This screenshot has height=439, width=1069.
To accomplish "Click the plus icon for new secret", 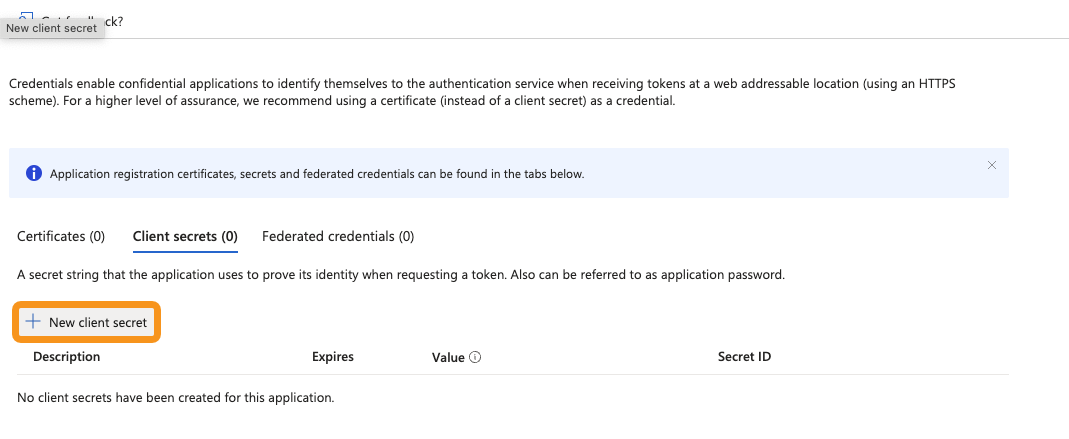I will pyautogui.click(x=33, y=322).
